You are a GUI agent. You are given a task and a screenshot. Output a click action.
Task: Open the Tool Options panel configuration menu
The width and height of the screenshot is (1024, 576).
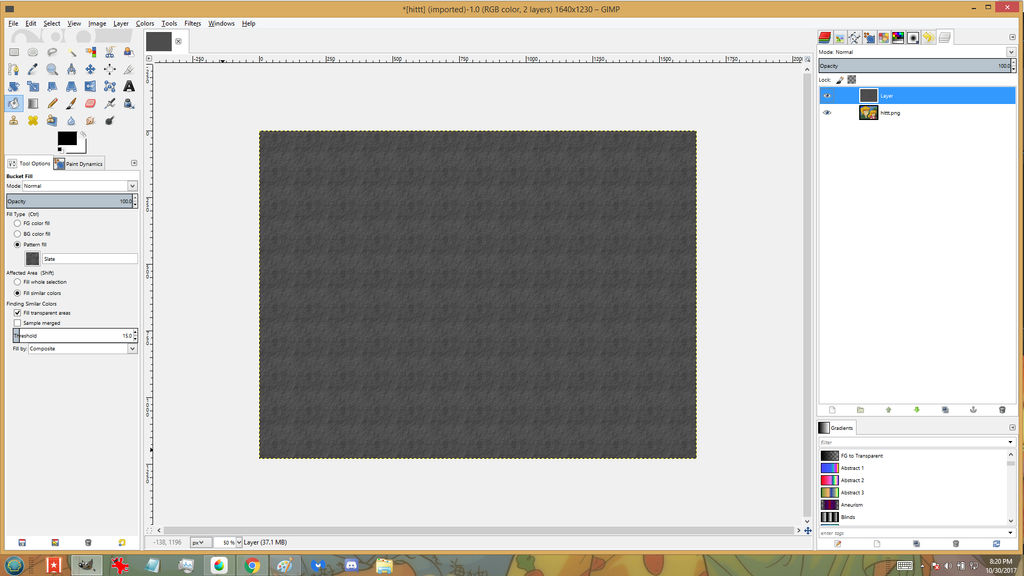(134, 163)
